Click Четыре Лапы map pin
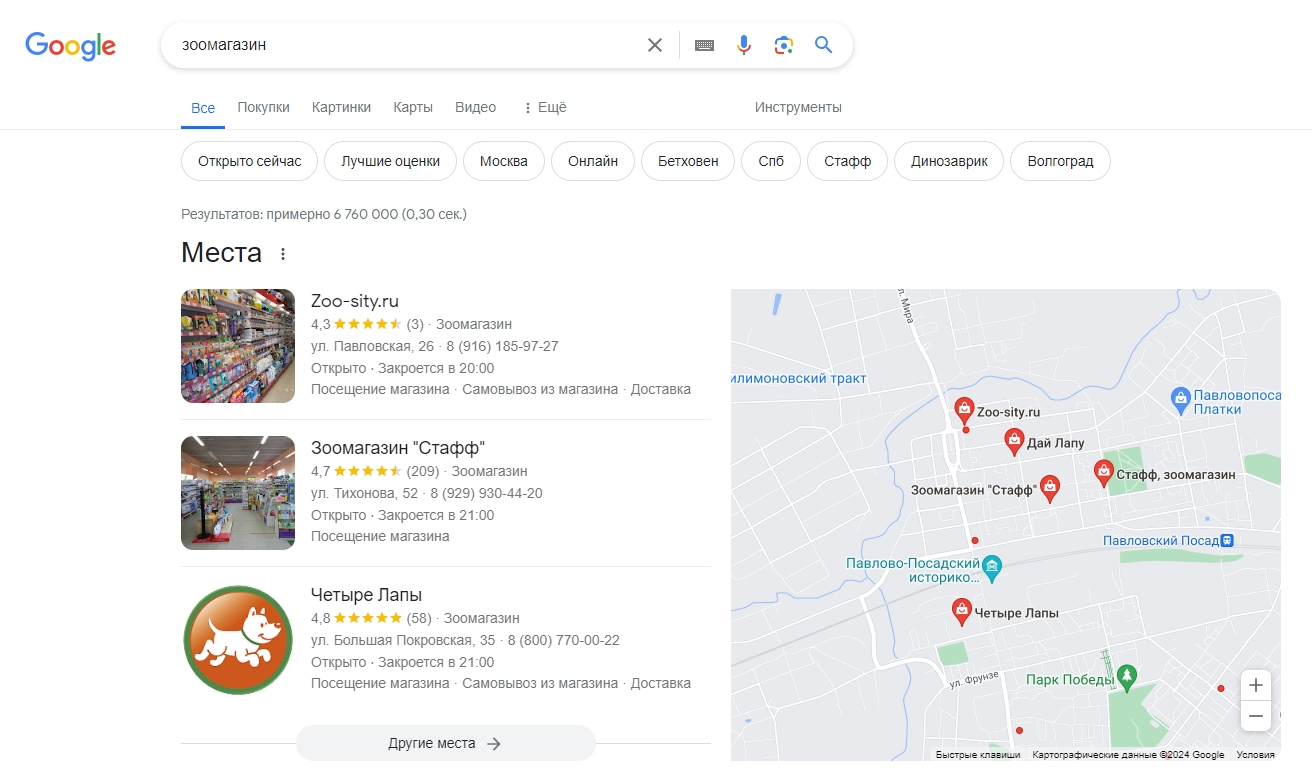Viewport: 1312px width, 783px height. click(x=961, y=611)
